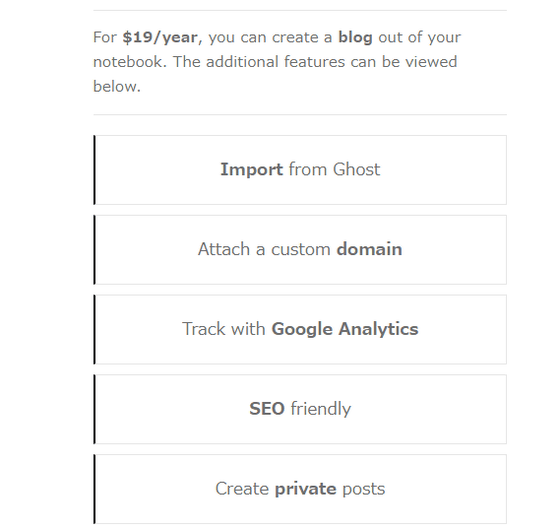
Task: Click the words Track with before Google
Action: click(224, 329)
